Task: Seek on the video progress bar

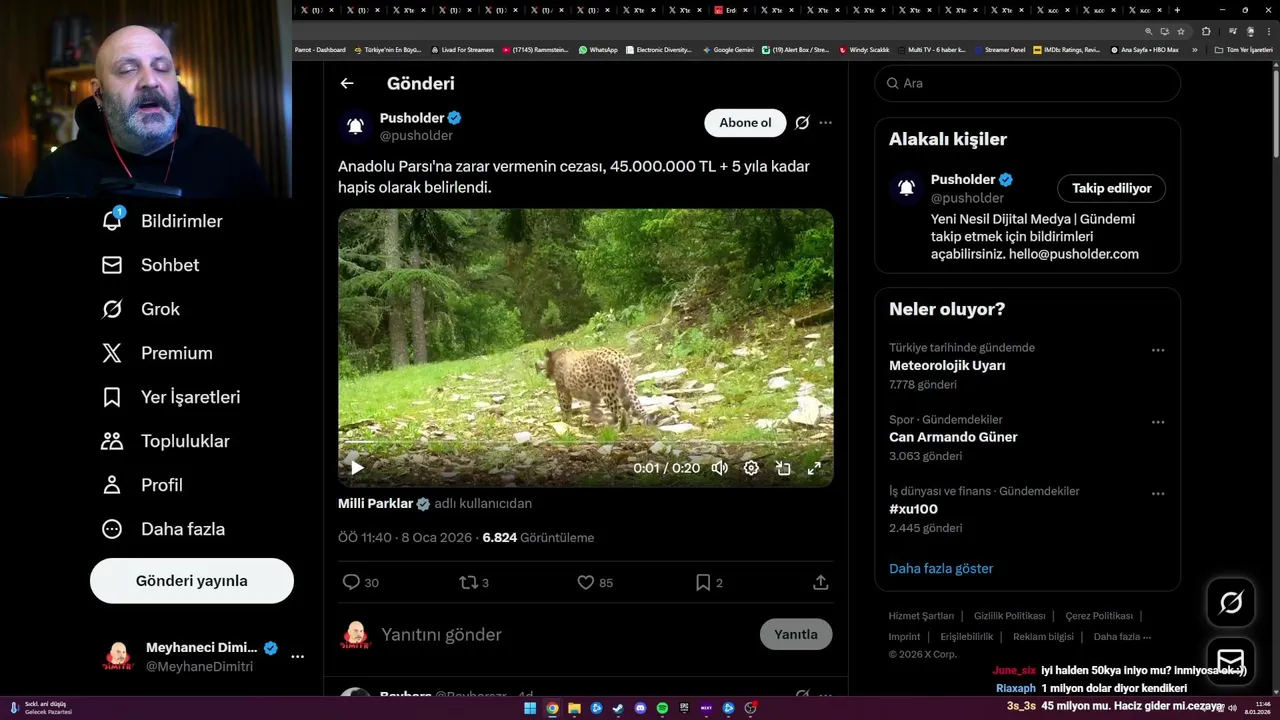Action: (585, 443)
